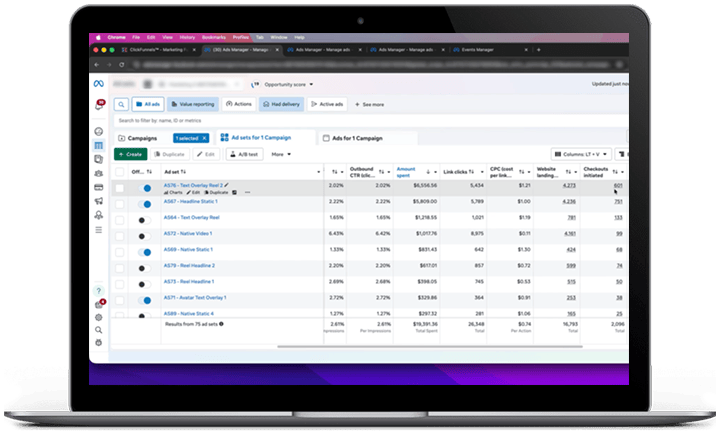720x433 pixels.
Task: Expand the More dropdown in toolbar
Action: coord(279,154)
